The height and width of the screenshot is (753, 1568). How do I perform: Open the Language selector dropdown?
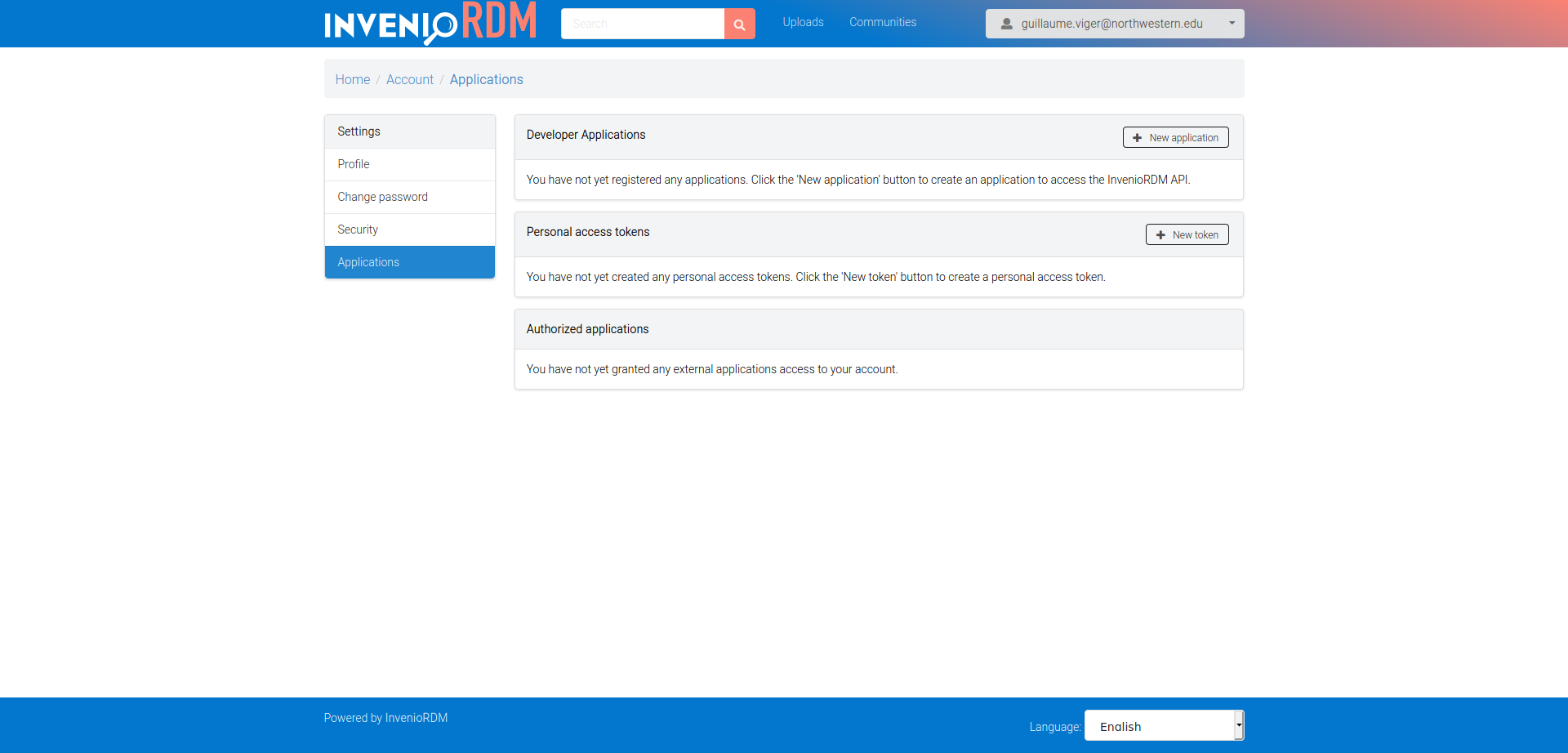pos(1163,726)
